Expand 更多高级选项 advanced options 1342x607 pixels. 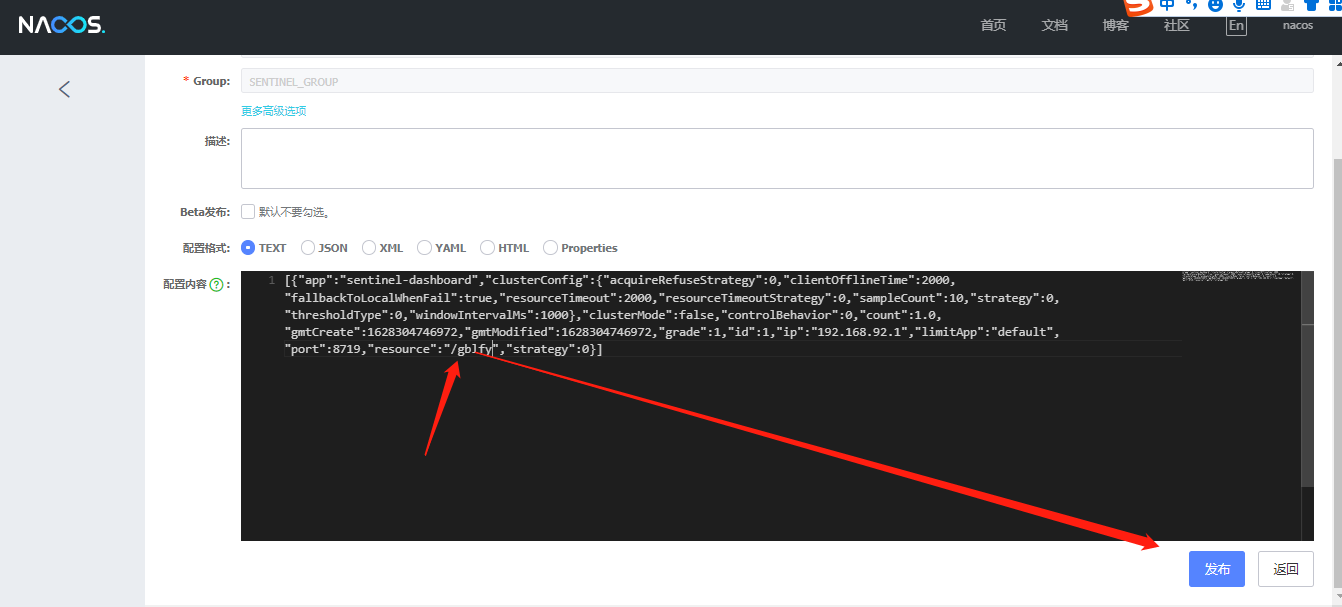click(273, 111)
